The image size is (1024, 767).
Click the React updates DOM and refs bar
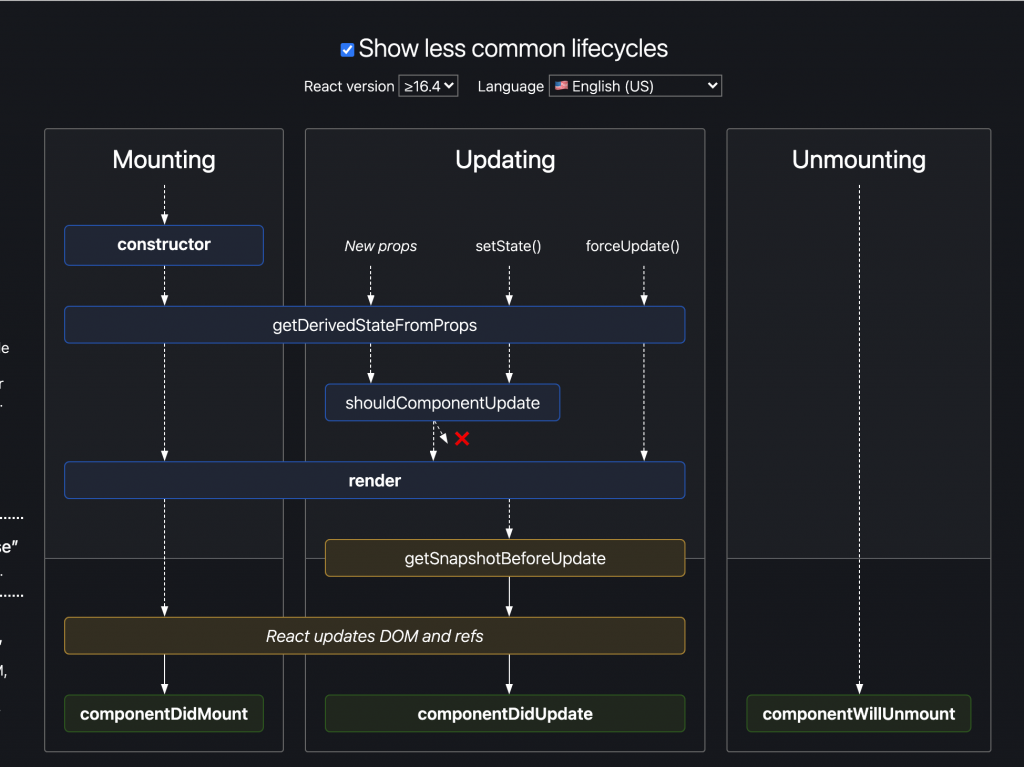click(x=374, y=636)
